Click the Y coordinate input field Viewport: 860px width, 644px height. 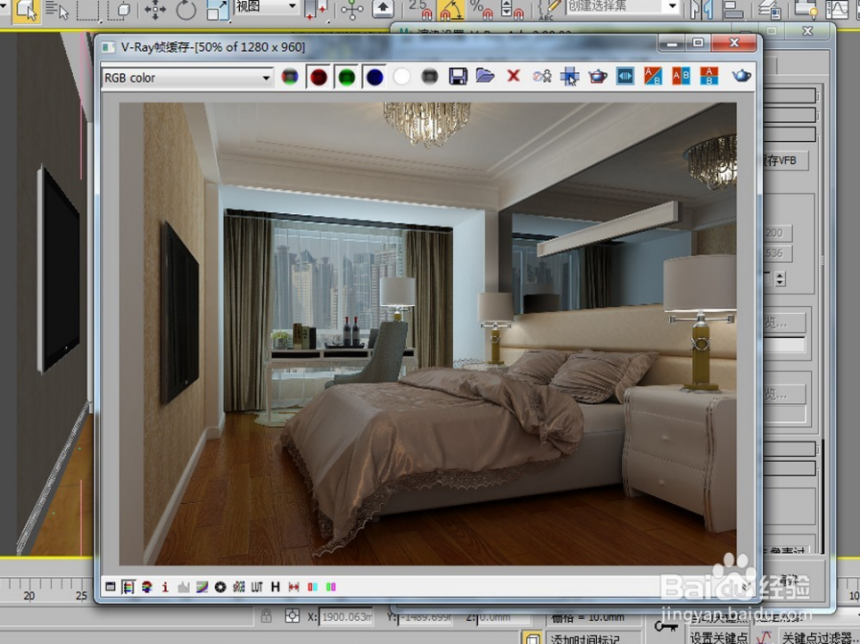(x=425, y=617)
